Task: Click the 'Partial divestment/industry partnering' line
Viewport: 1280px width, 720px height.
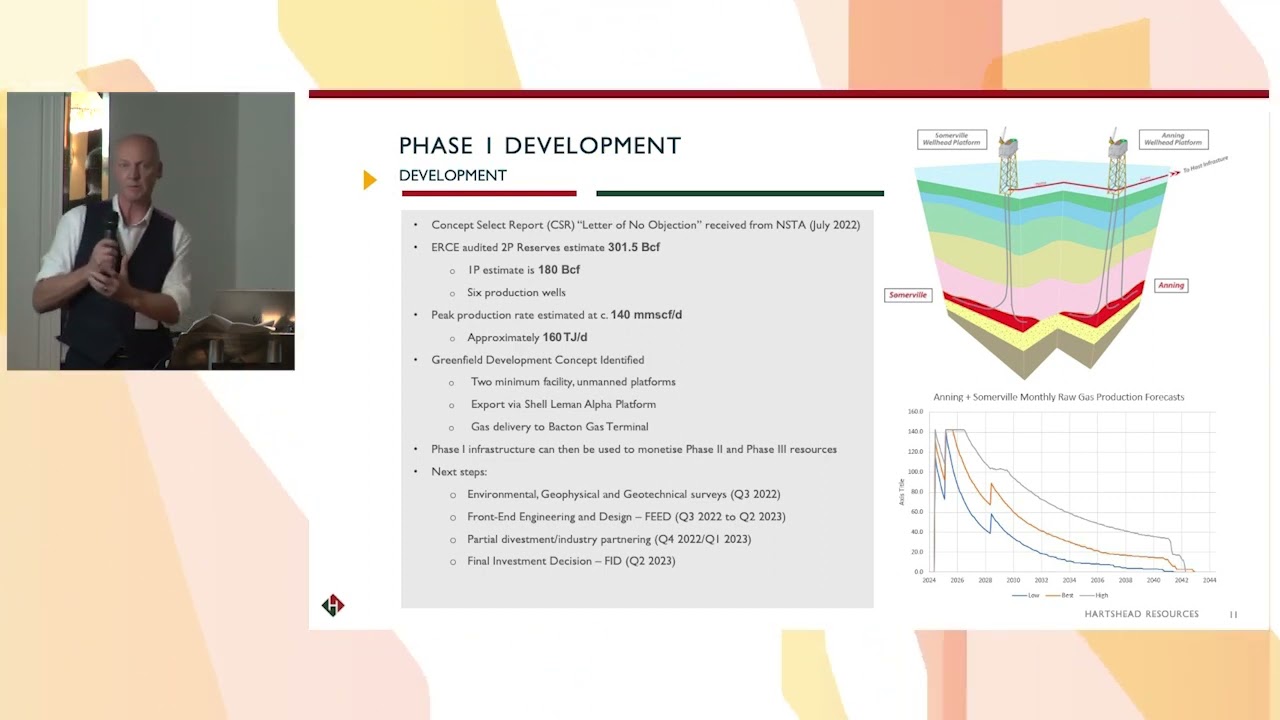Action: point(609,539)
